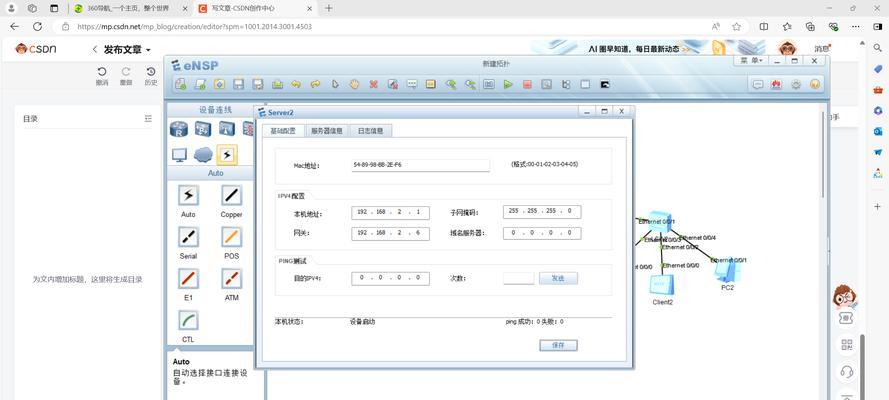Click the 发送 button in PING test
The height and width of the screenshot is (400, 889).
tap(558, 279)
